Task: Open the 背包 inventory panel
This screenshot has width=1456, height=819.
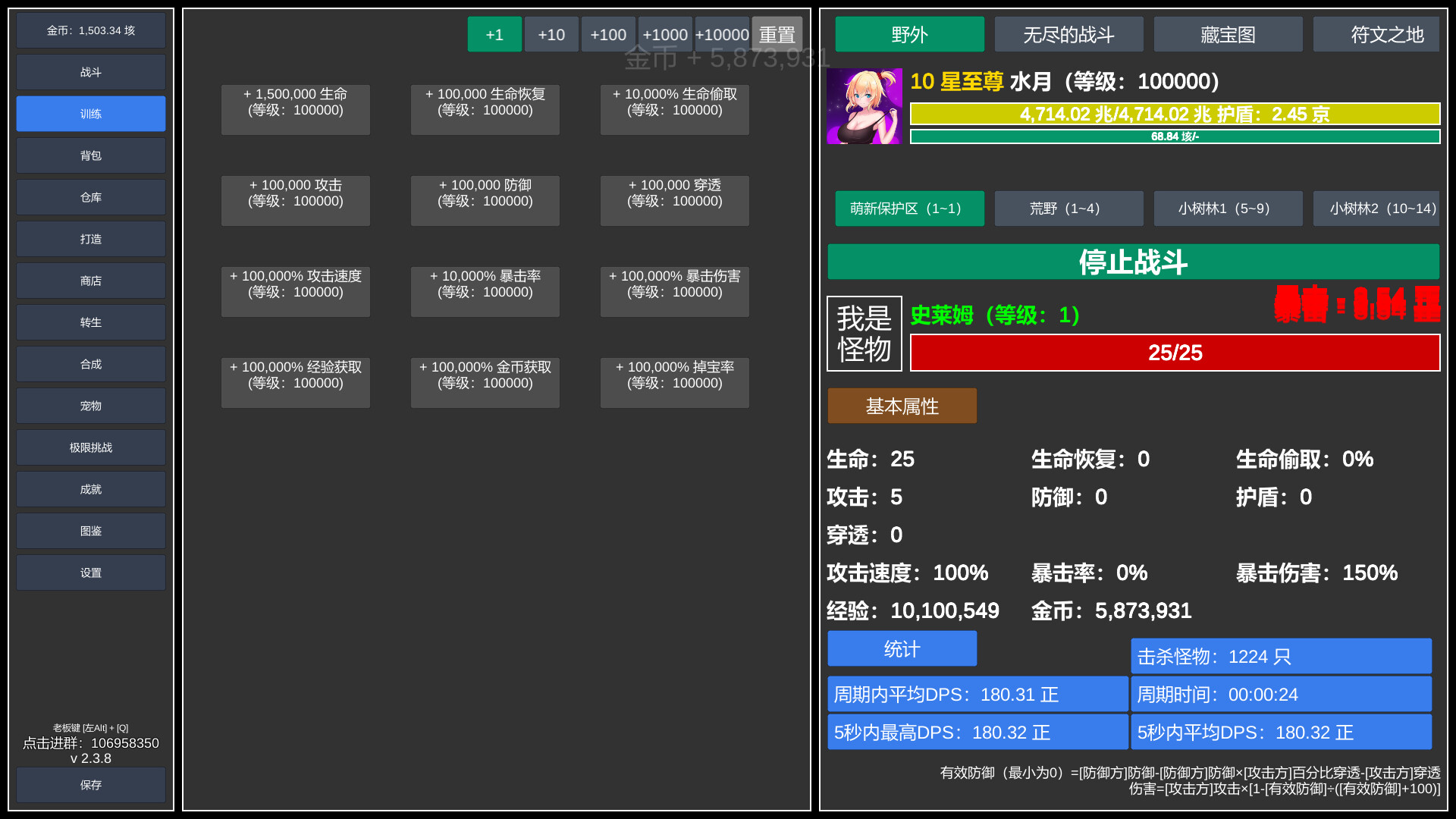Action: point(90,155)
